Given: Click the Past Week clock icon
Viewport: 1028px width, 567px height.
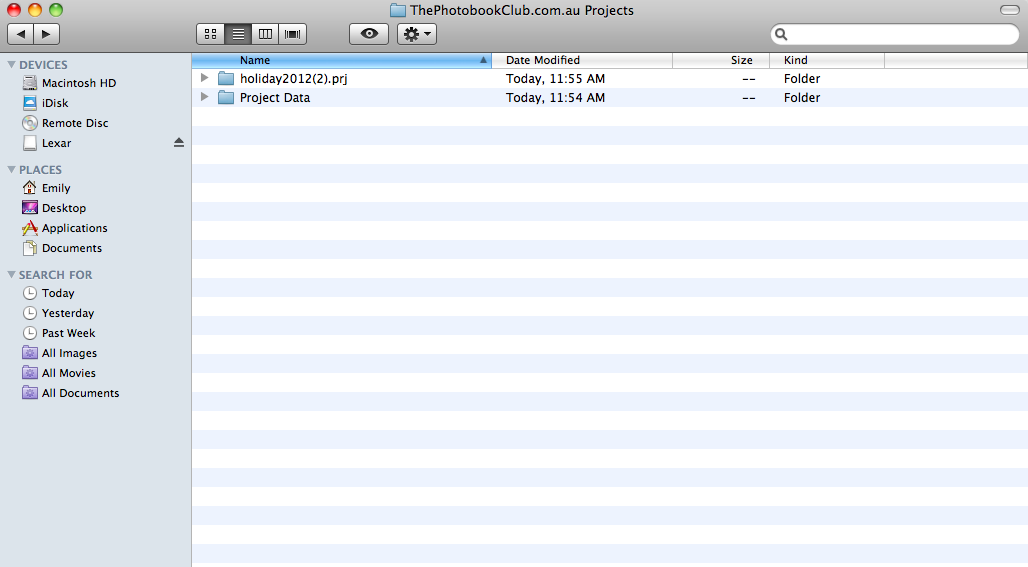Looking at the screenshot, I should tap(30, 333).
